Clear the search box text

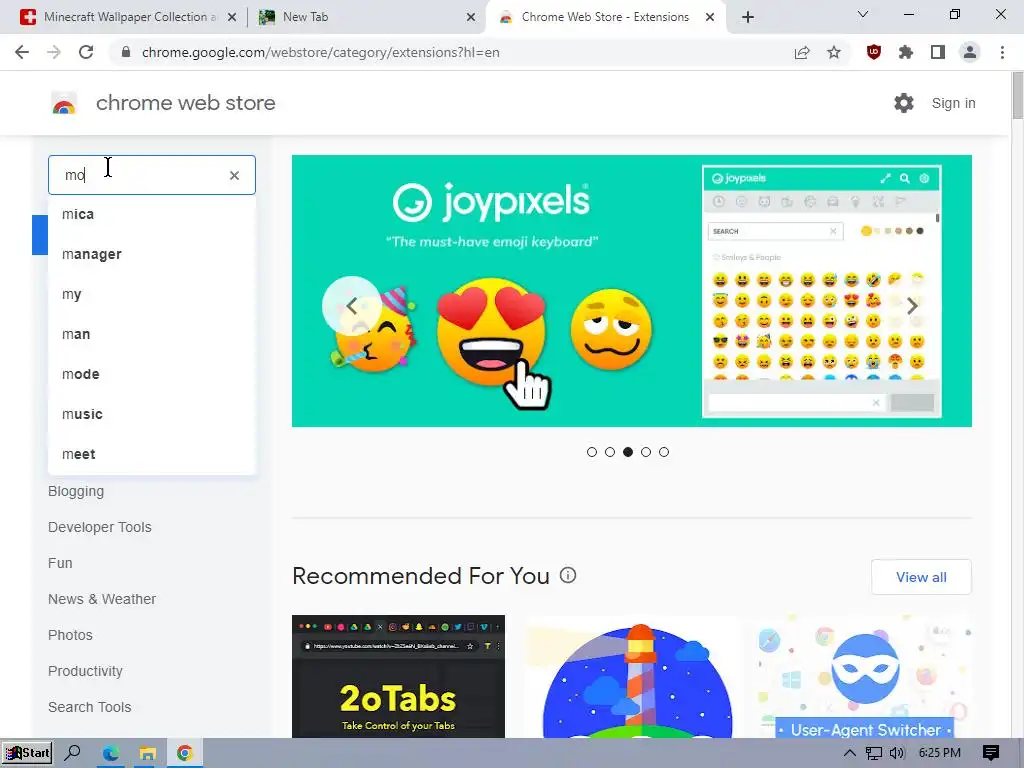pos(234,175)
